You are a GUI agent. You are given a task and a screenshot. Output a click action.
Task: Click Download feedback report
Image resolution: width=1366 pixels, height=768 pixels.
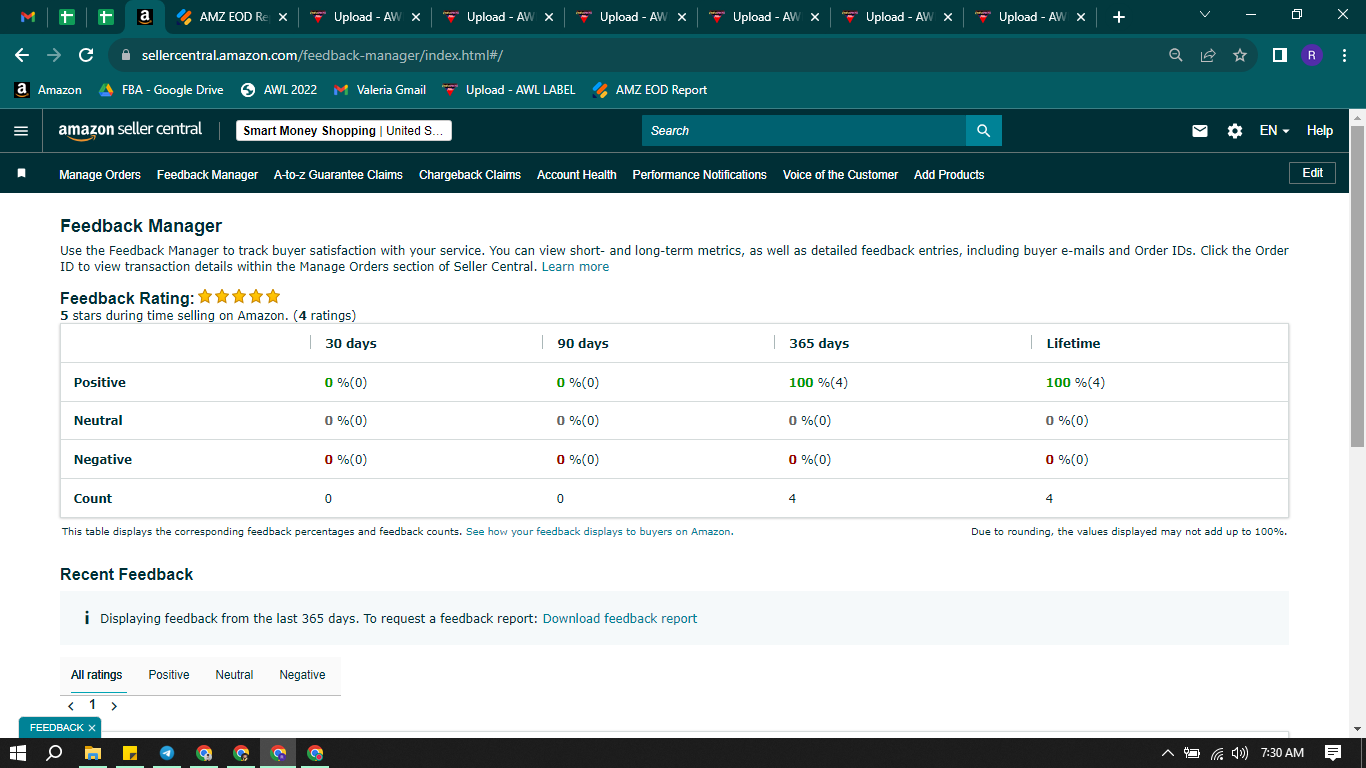coord(620,619)
